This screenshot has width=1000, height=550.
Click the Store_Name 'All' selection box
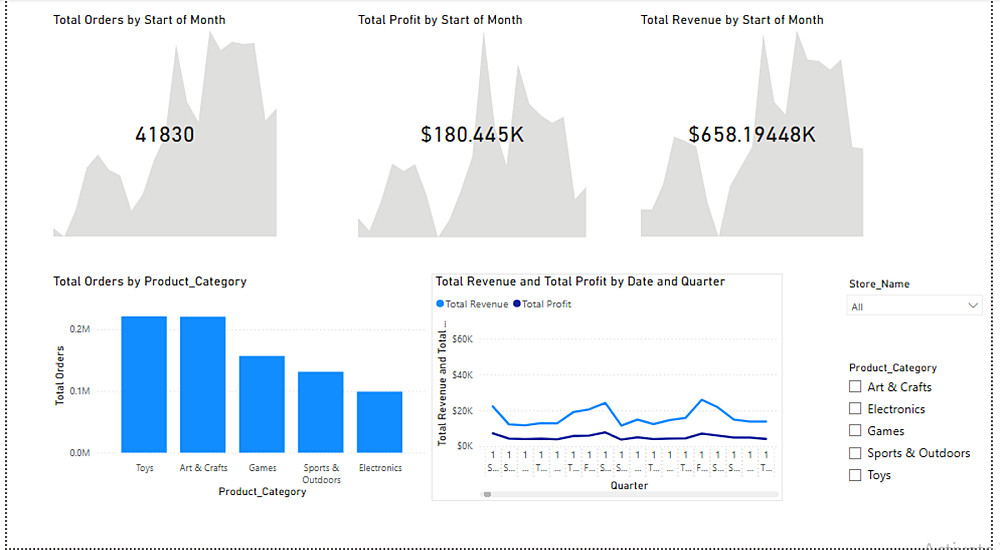pyautogui.click(x=905, y=306)
